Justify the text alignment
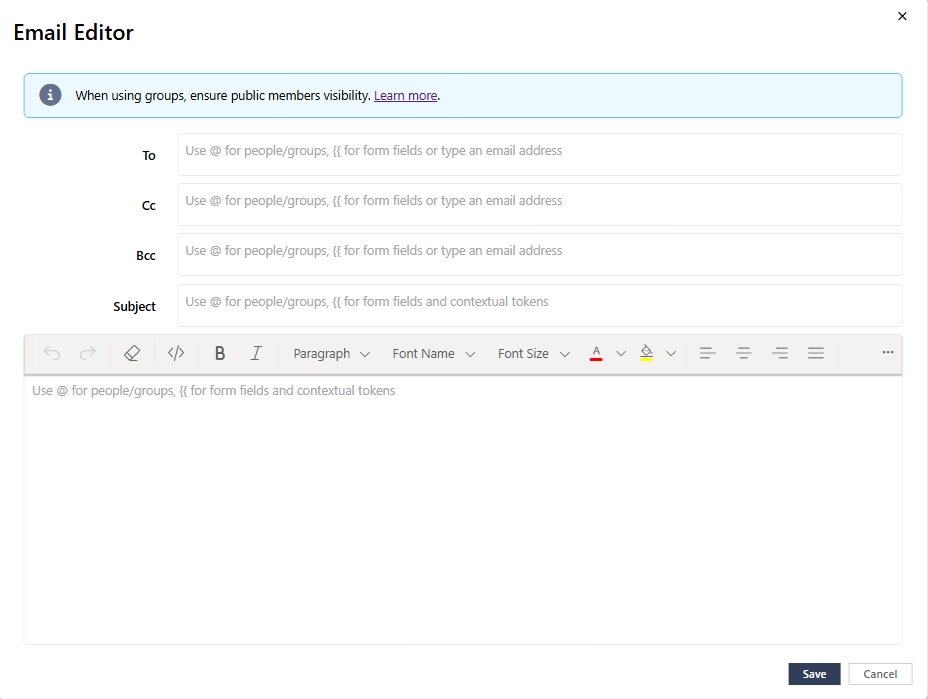The image size is (928, 699). pos(816,353)
